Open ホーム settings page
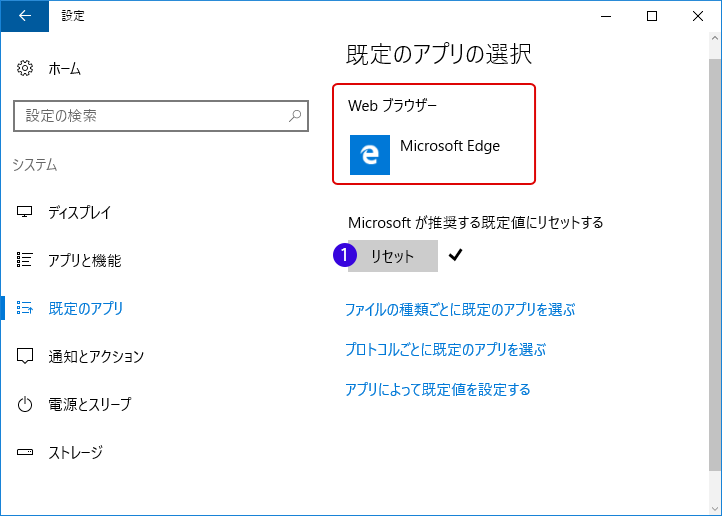The height and width of the screenshot is (516, 722). point(64,69)
